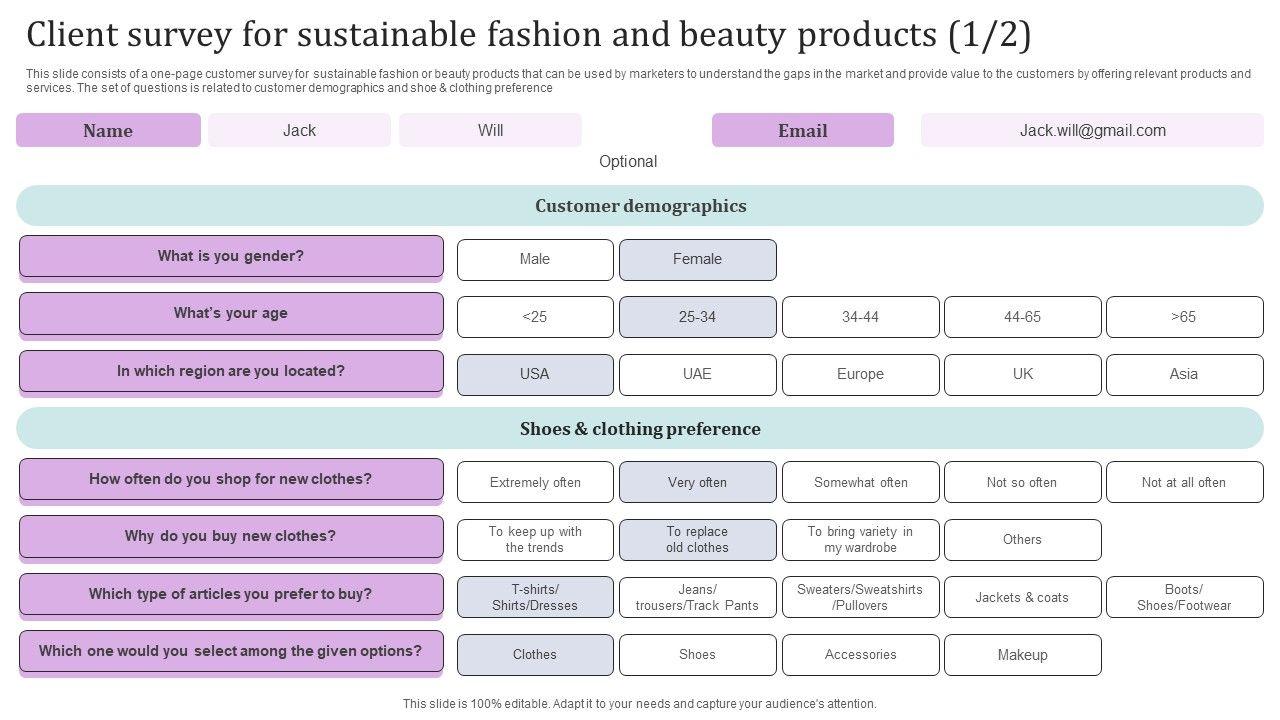Image resolution: width=1280 pixels, height=720 pixels.
Task: Select Jackets & coats option
Action: [x=1022, y=597]
